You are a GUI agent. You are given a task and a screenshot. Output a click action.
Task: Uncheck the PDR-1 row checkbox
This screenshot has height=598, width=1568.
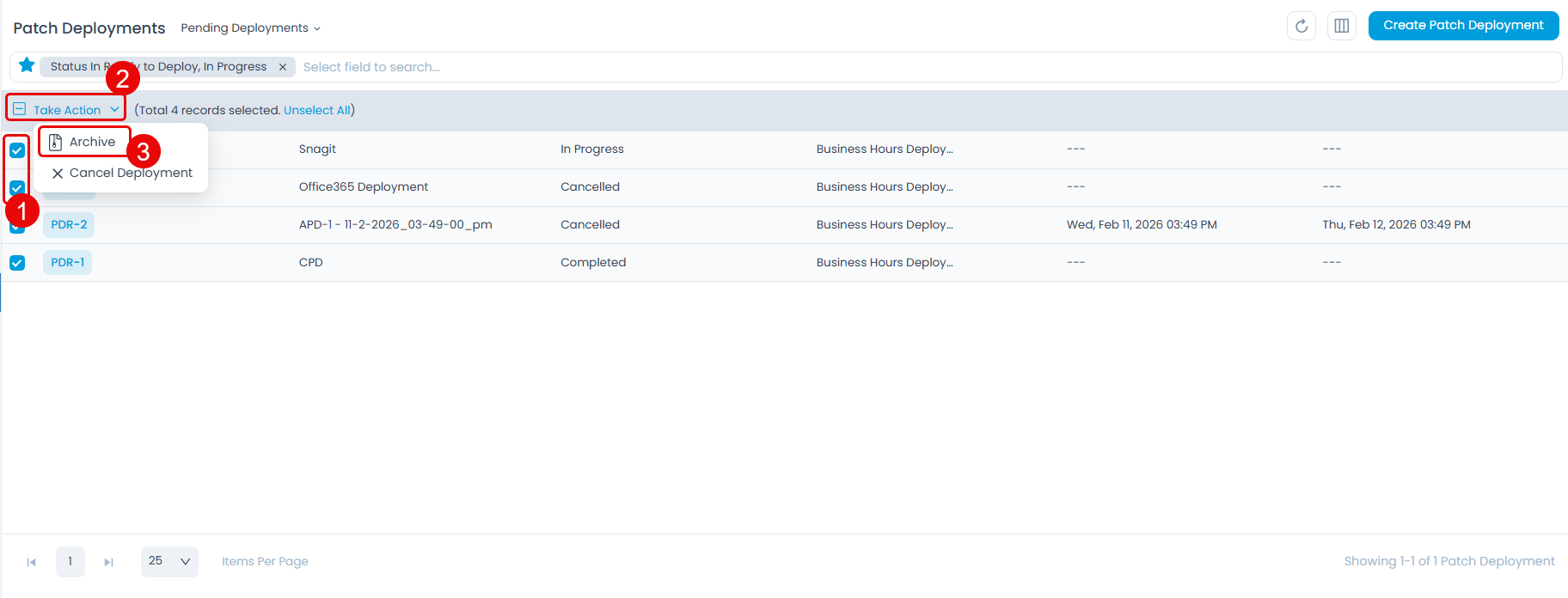pos(17,263)
